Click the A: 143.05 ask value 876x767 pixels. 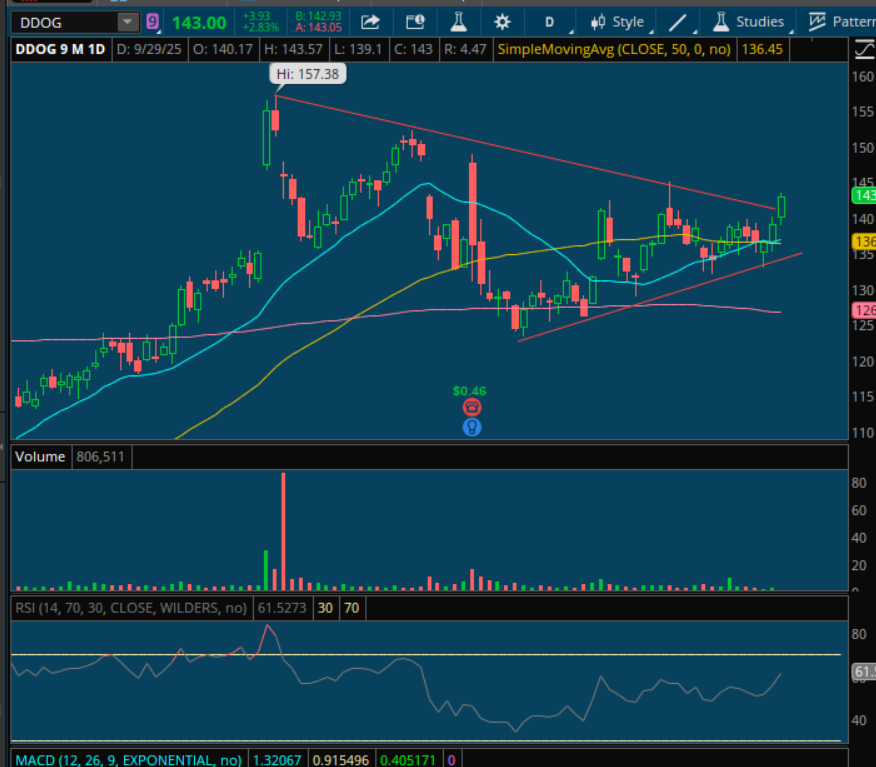pos(318,27)
